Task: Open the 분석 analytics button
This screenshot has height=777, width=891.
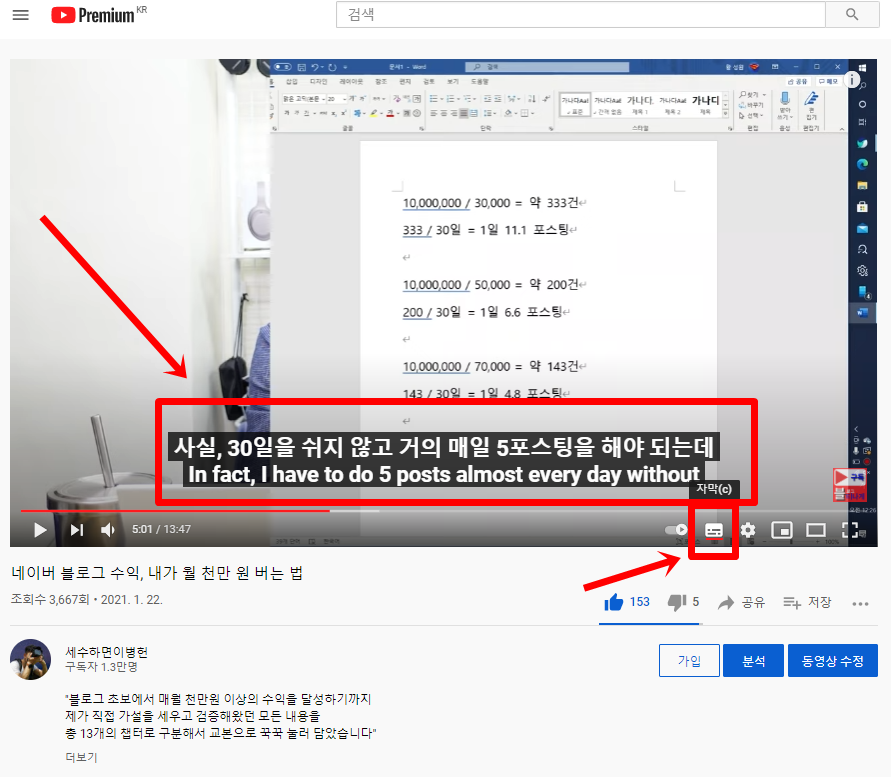Action: (x=753, y=660)
